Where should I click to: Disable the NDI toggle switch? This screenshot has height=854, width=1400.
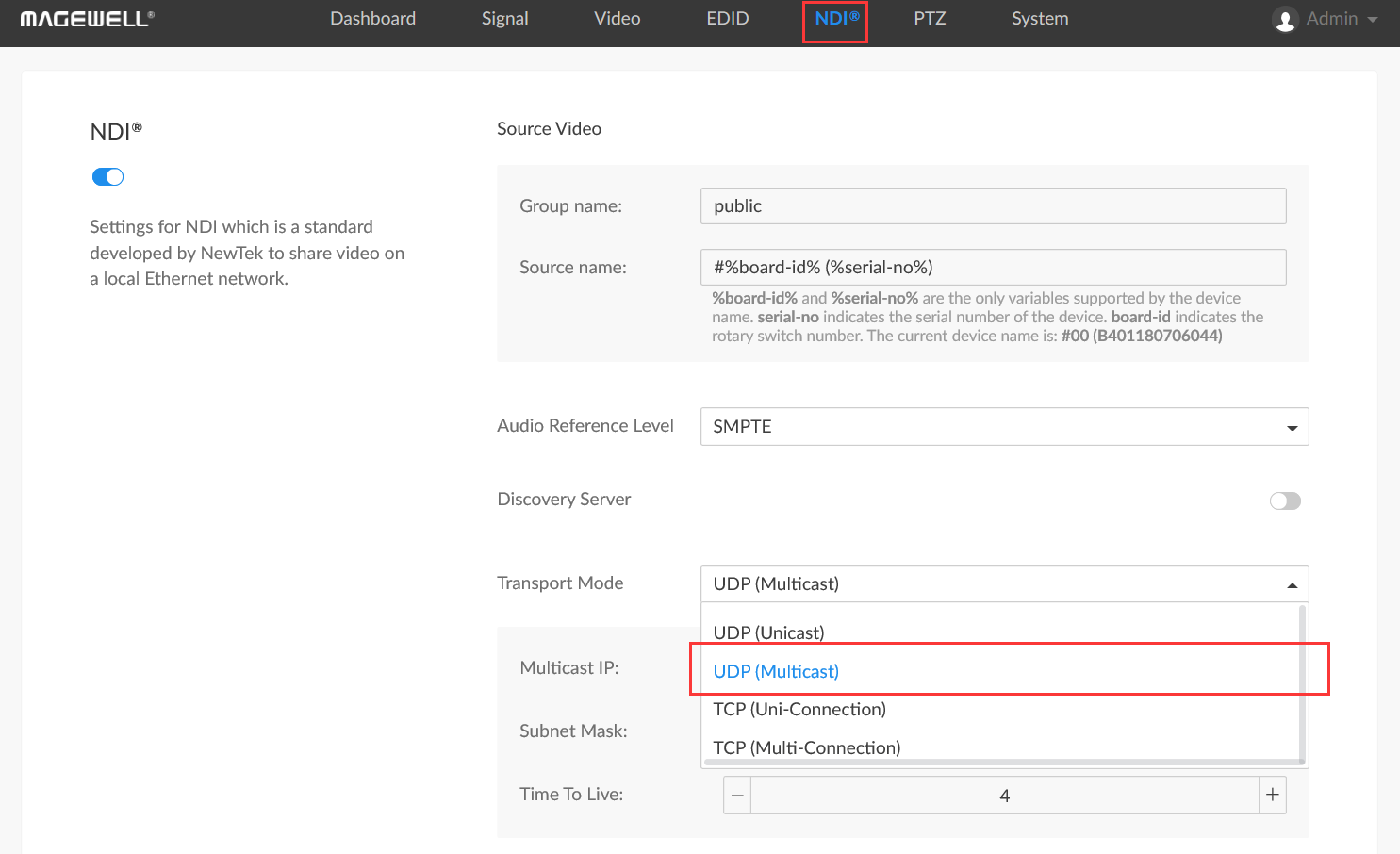pyautogui.click(x=107, y=177)
